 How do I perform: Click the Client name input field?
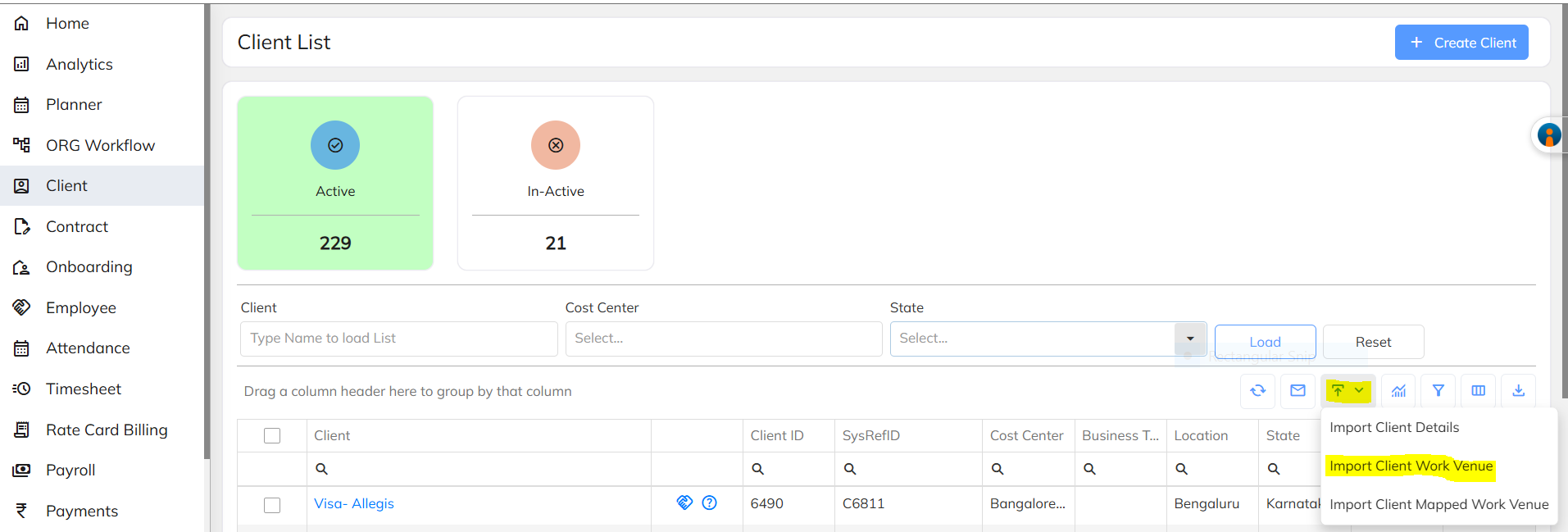[x=398, y=339]
